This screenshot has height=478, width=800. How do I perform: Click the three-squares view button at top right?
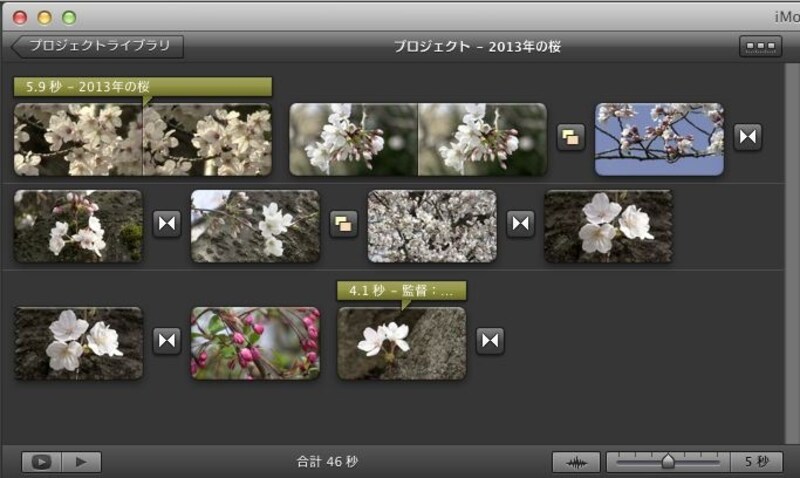tap(760, 47)
